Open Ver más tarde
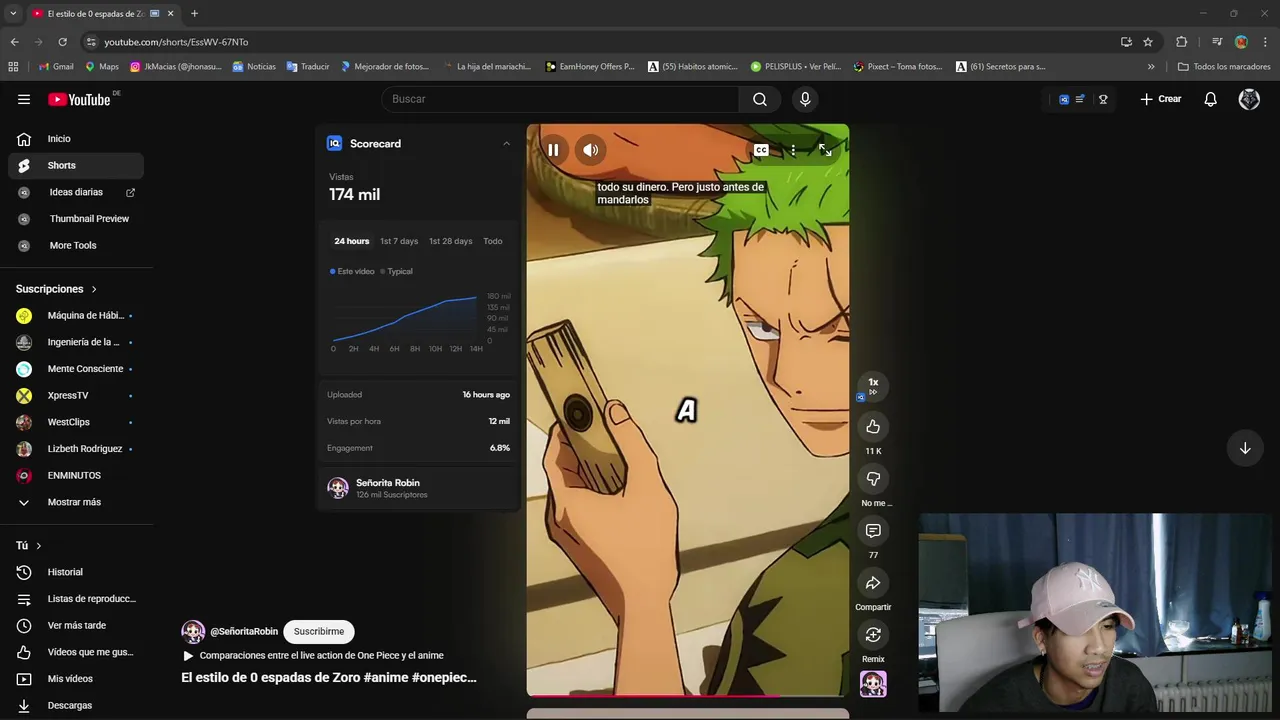Viewport: 1280px width, 720px height. click(x=76, y=625)
